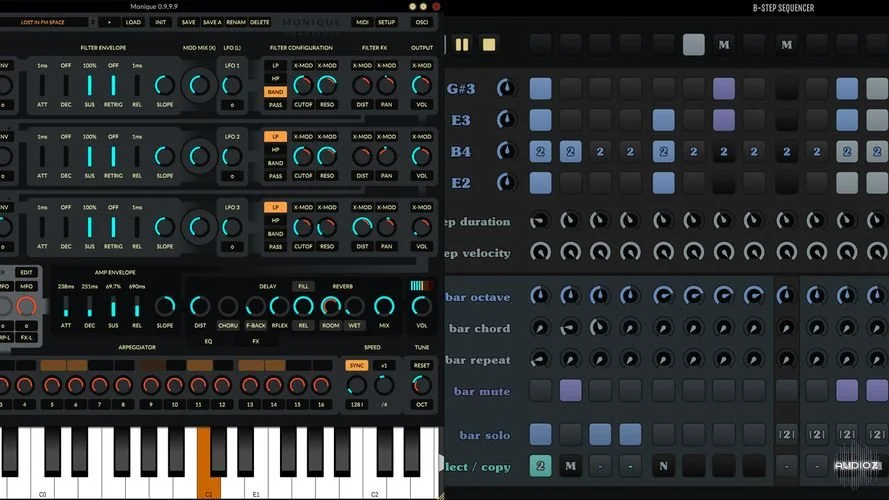Click the amp envelope SLOPE knob
Viewport: 889px width, 500px height.
point(164,306)
